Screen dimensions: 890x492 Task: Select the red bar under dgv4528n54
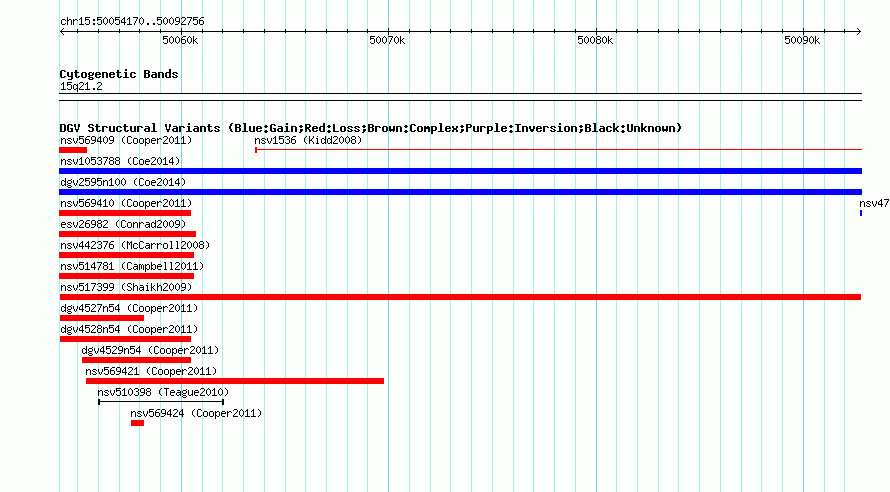pyautogui.click(x=125, y=339)
